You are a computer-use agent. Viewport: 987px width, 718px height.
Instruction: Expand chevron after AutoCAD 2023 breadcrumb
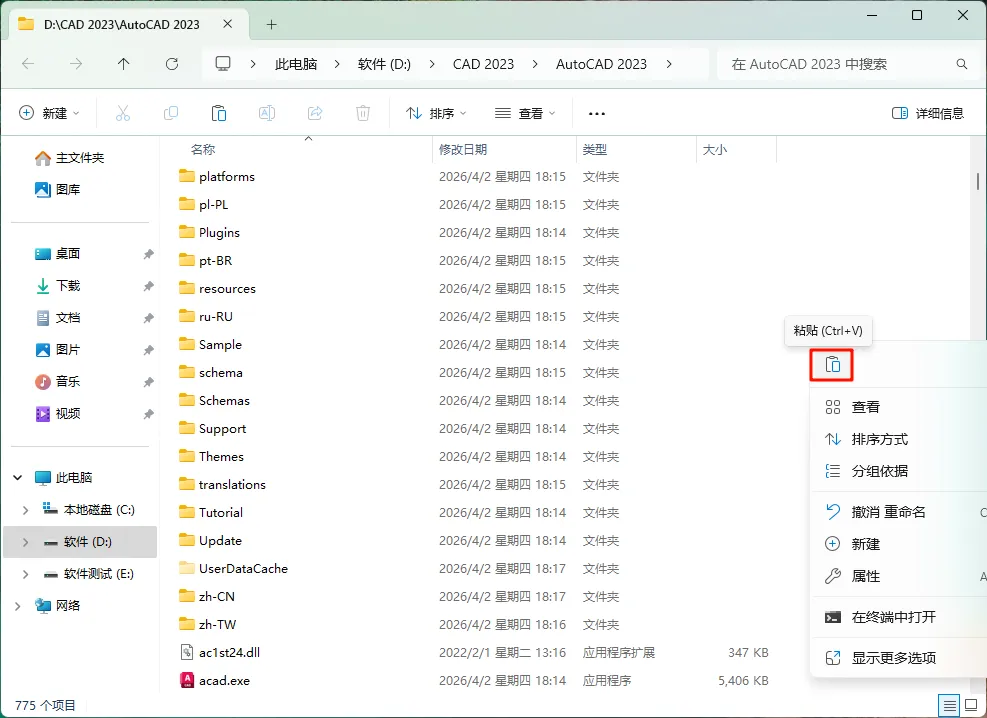point(668,64)
